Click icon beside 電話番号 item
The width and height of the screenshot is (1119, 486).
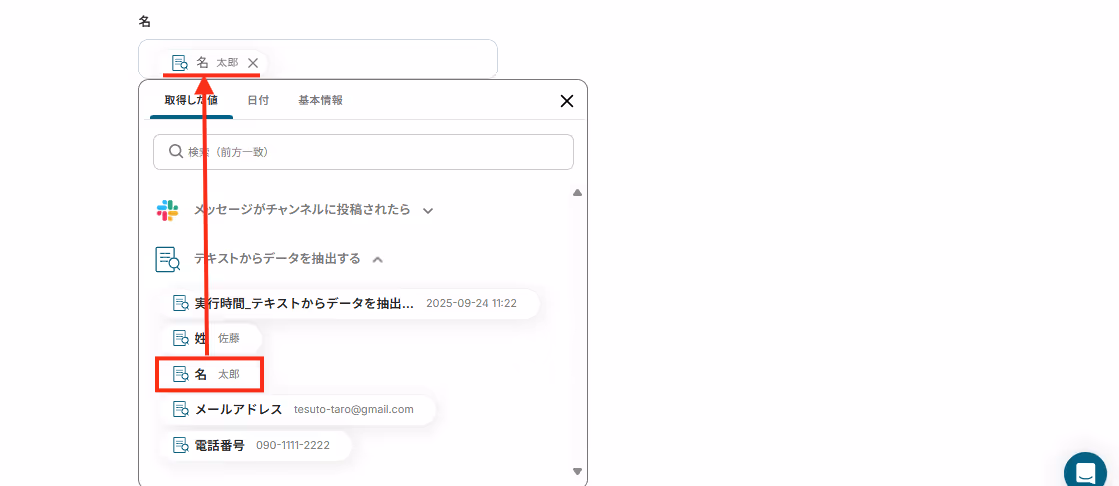(181, 445)
